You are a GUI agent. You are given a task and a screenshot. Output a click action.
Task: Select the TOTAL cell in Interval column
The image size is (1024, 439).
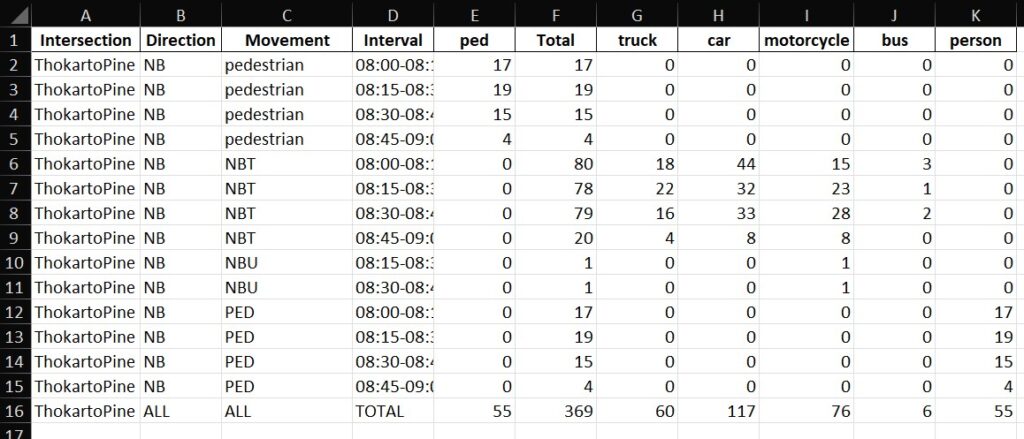click(392, 410)
